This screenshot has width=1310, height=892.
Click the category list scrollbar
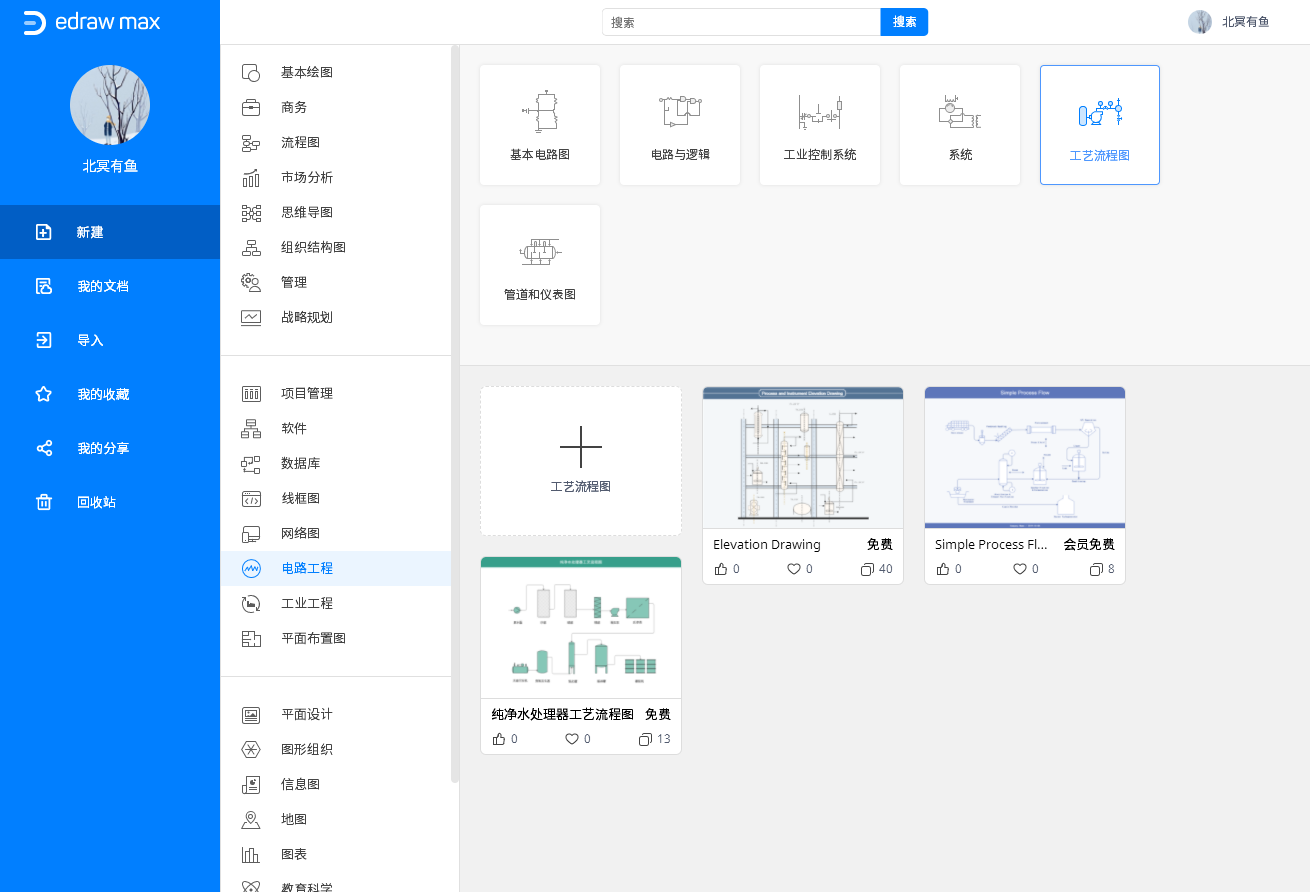coord(455,400)
